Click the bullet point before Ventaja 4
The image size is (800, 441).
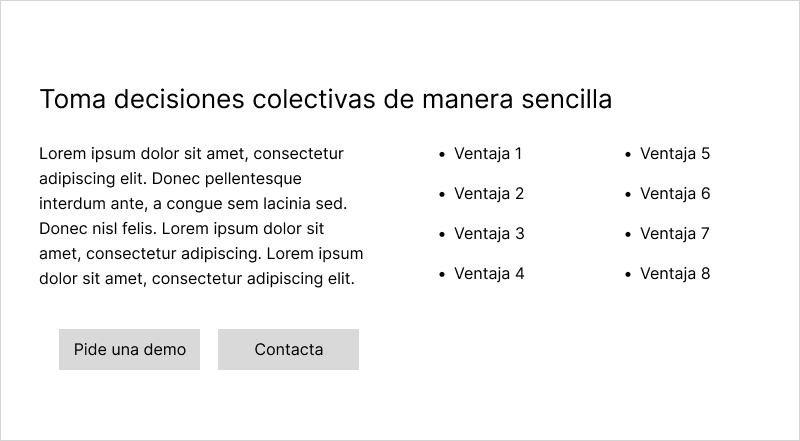pyautogui.click(x=442, y=275)
